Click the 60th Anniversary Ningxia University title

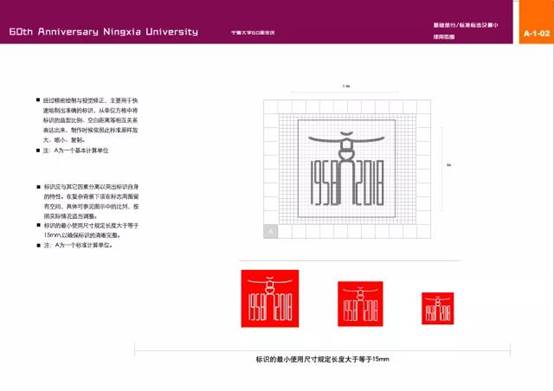click(104, 32)
